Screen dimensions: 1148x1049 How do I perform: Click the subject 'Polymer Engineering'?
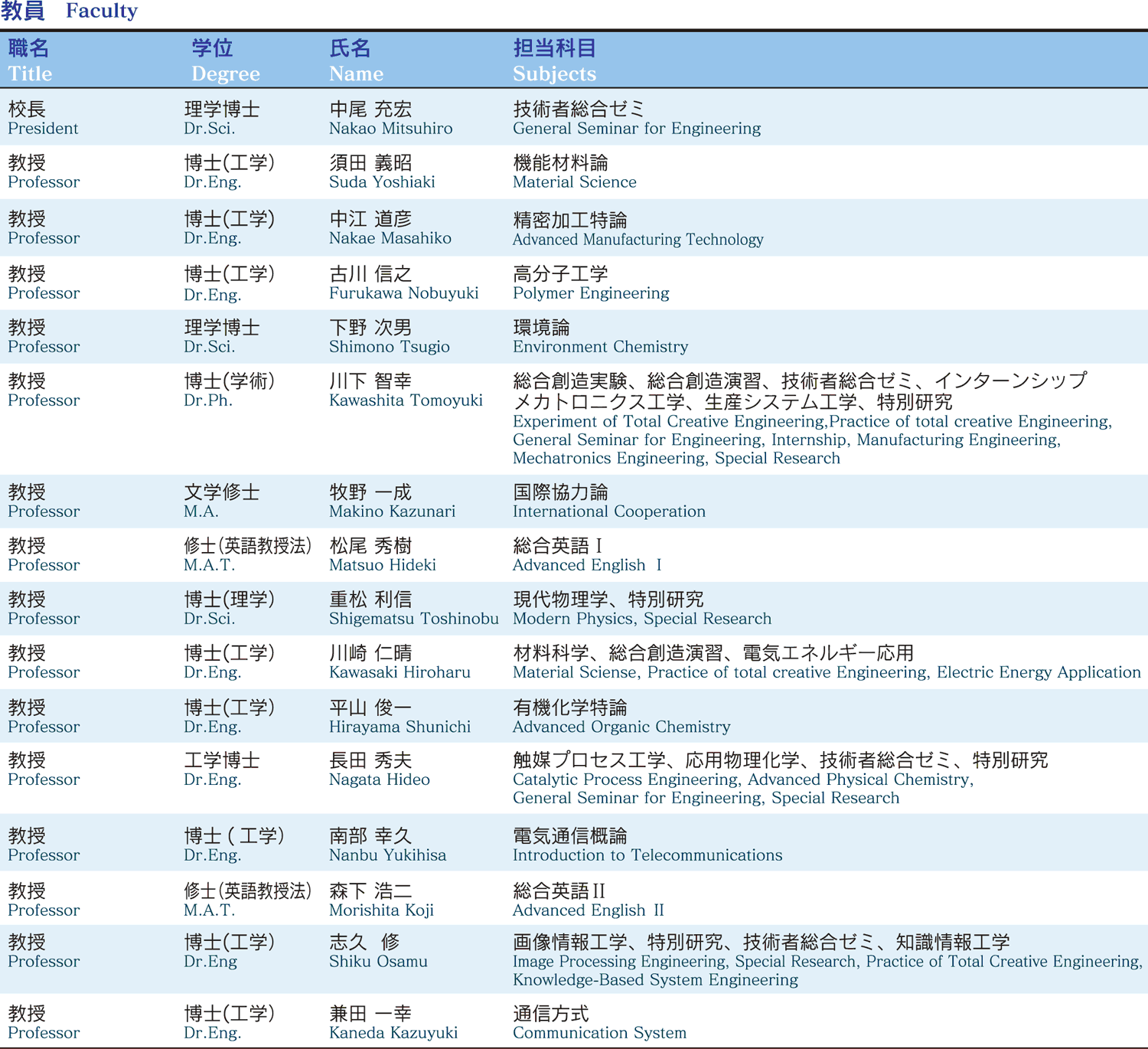click(591, 293)
